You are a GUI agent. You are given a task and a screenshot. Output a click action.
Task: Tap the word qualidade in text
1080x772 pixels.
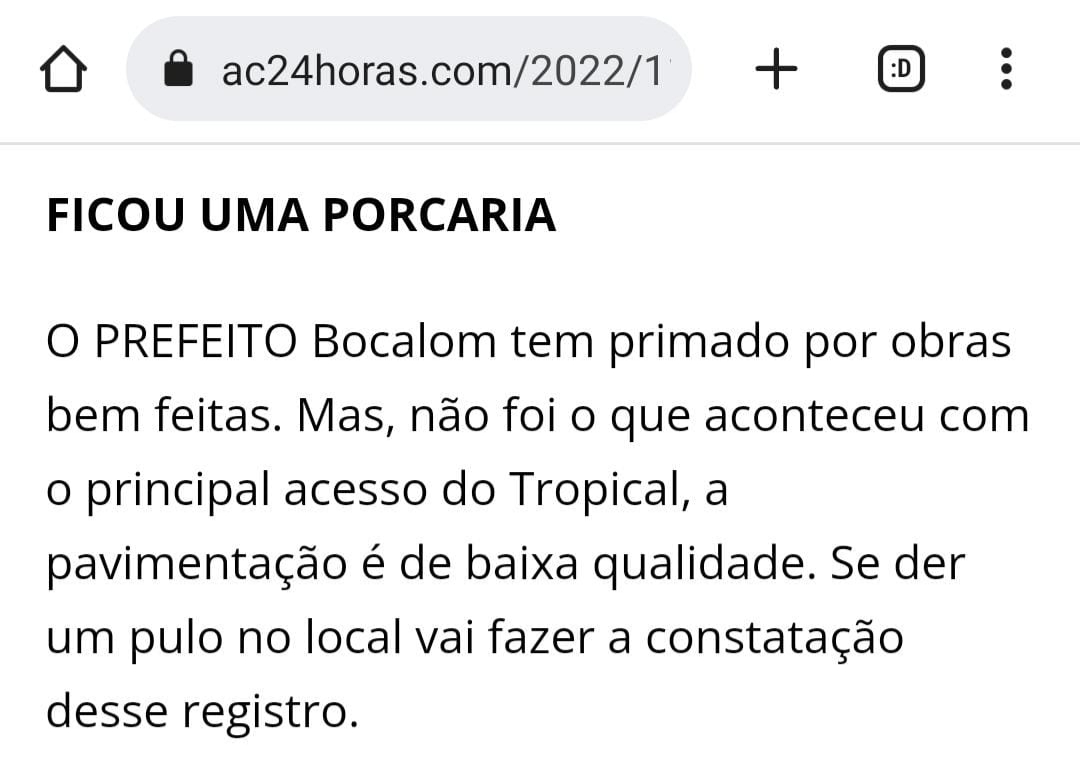[699, 565]
